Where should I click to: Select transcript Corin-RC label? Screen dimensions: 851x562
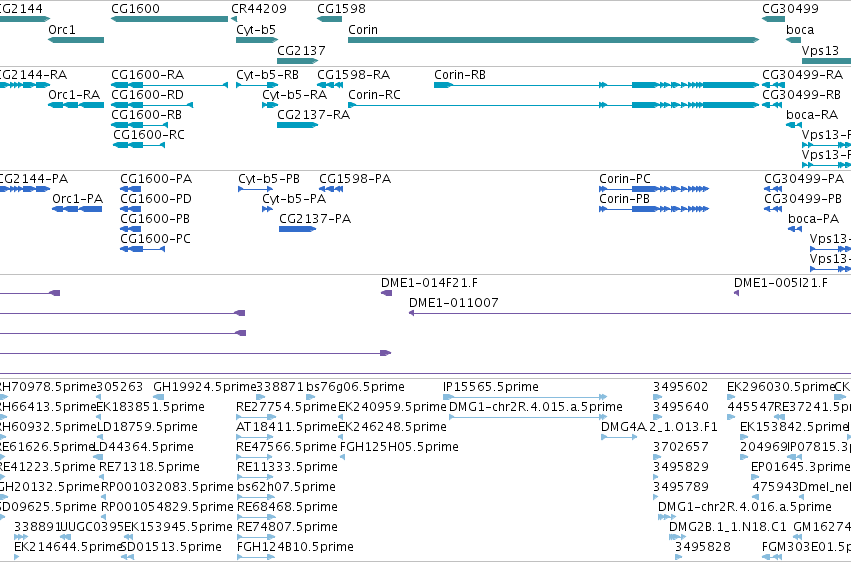(x=374, y=95)
